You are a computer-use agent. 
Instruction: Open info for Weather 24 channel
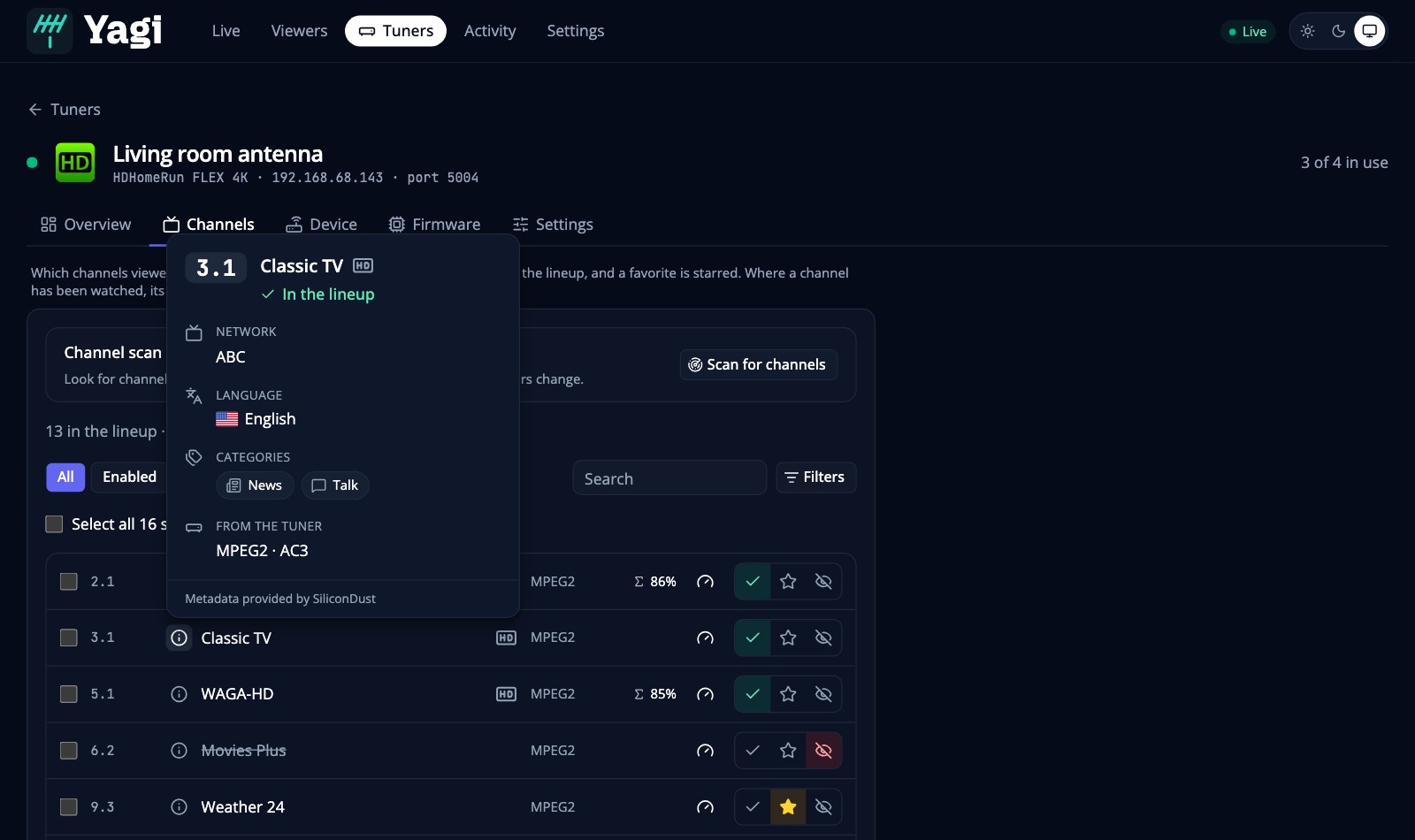180,807
